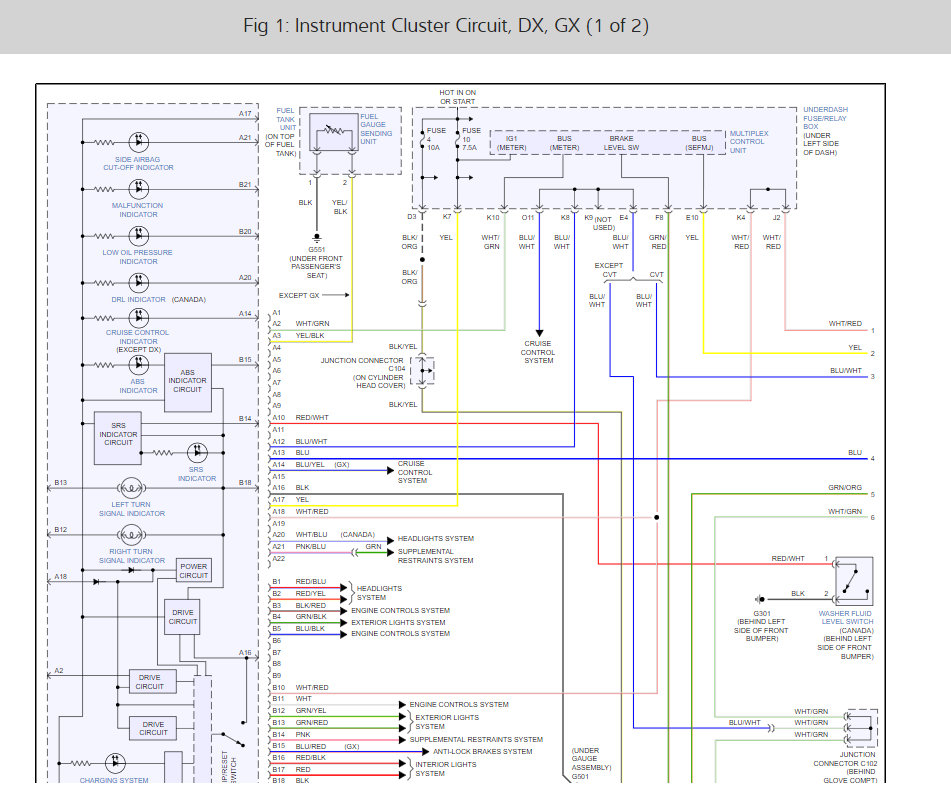This screenshot has height=801, width=951.
Task: Click the 'ANTI-LOCK BRAKES SYSTEM' label
Action: [x=483, y=751]
